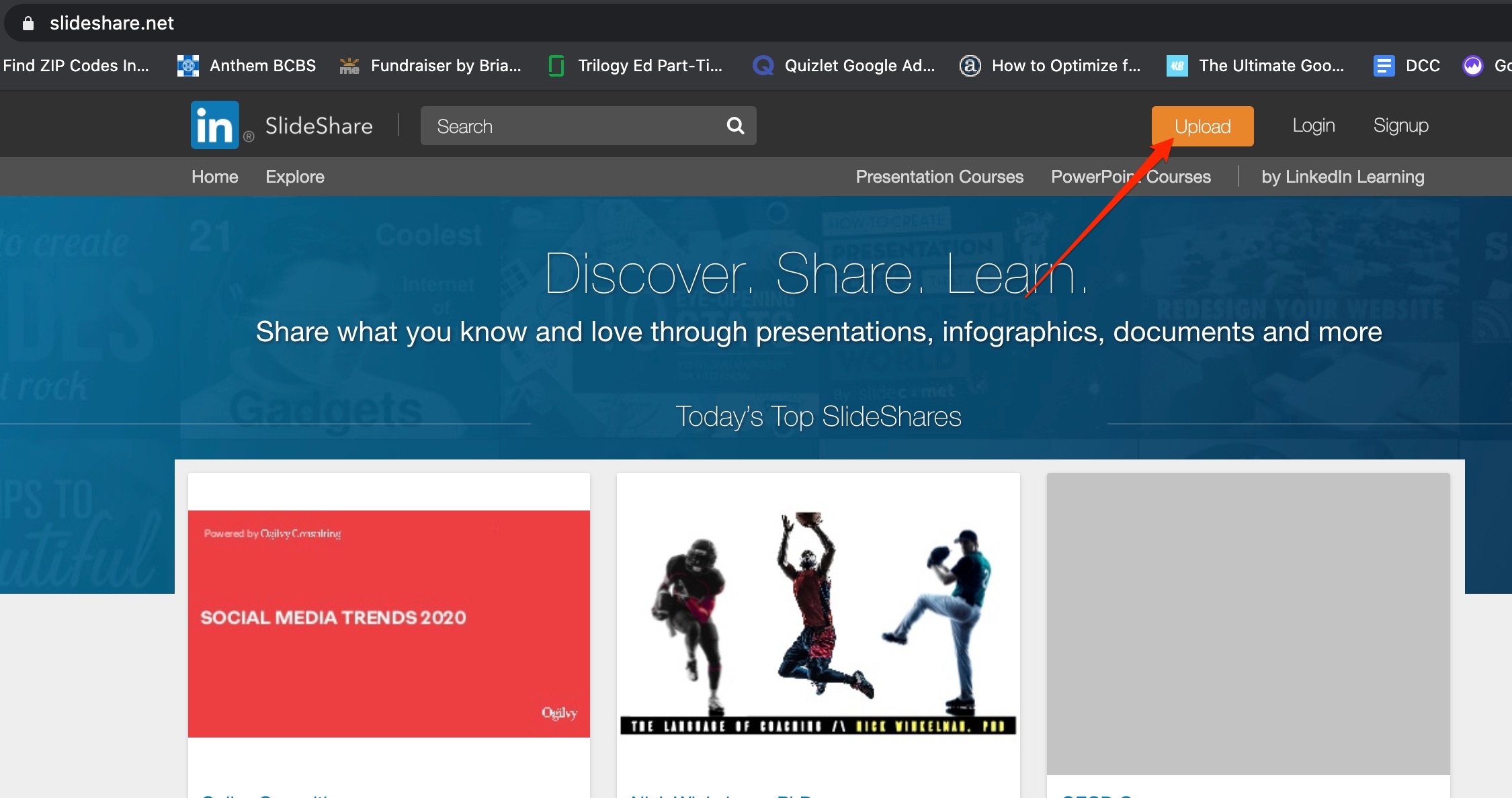
Task: Open the Explore menu item
Action: click(x=295, y=177)
